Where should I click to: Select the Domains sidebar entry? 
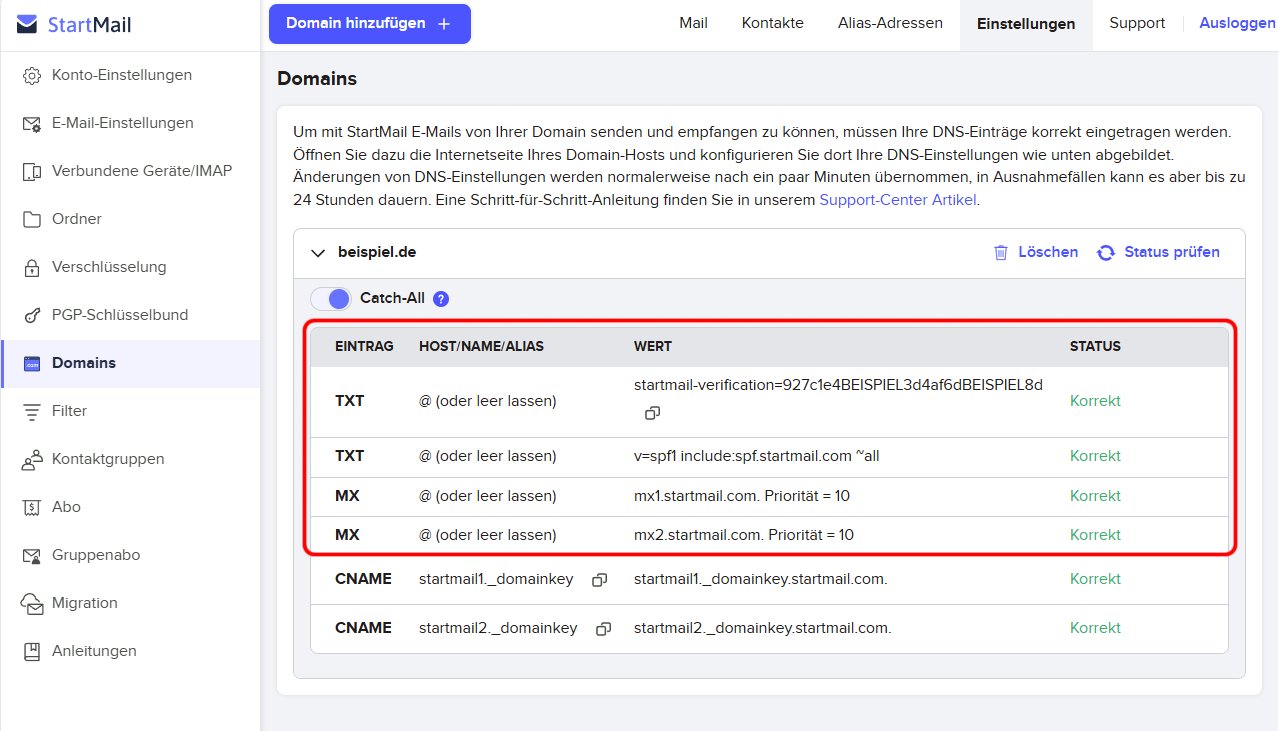[130, 363]
